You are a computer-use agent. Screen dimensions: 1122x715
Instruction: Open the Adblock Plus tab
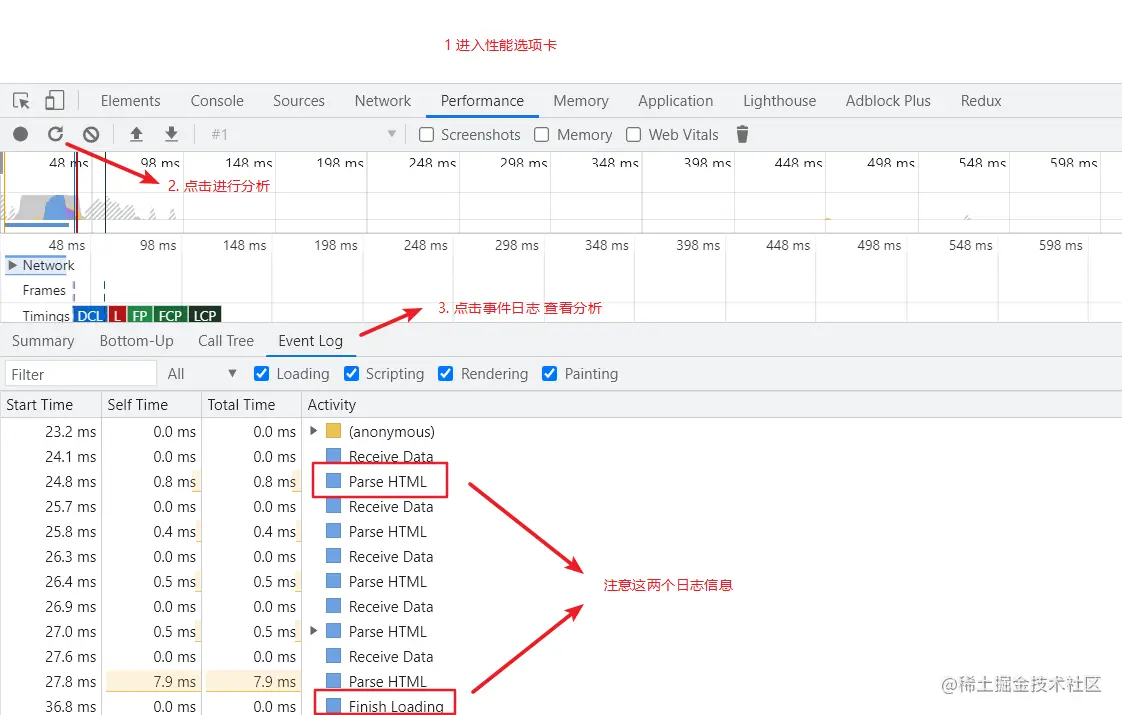tap(888, 101)
